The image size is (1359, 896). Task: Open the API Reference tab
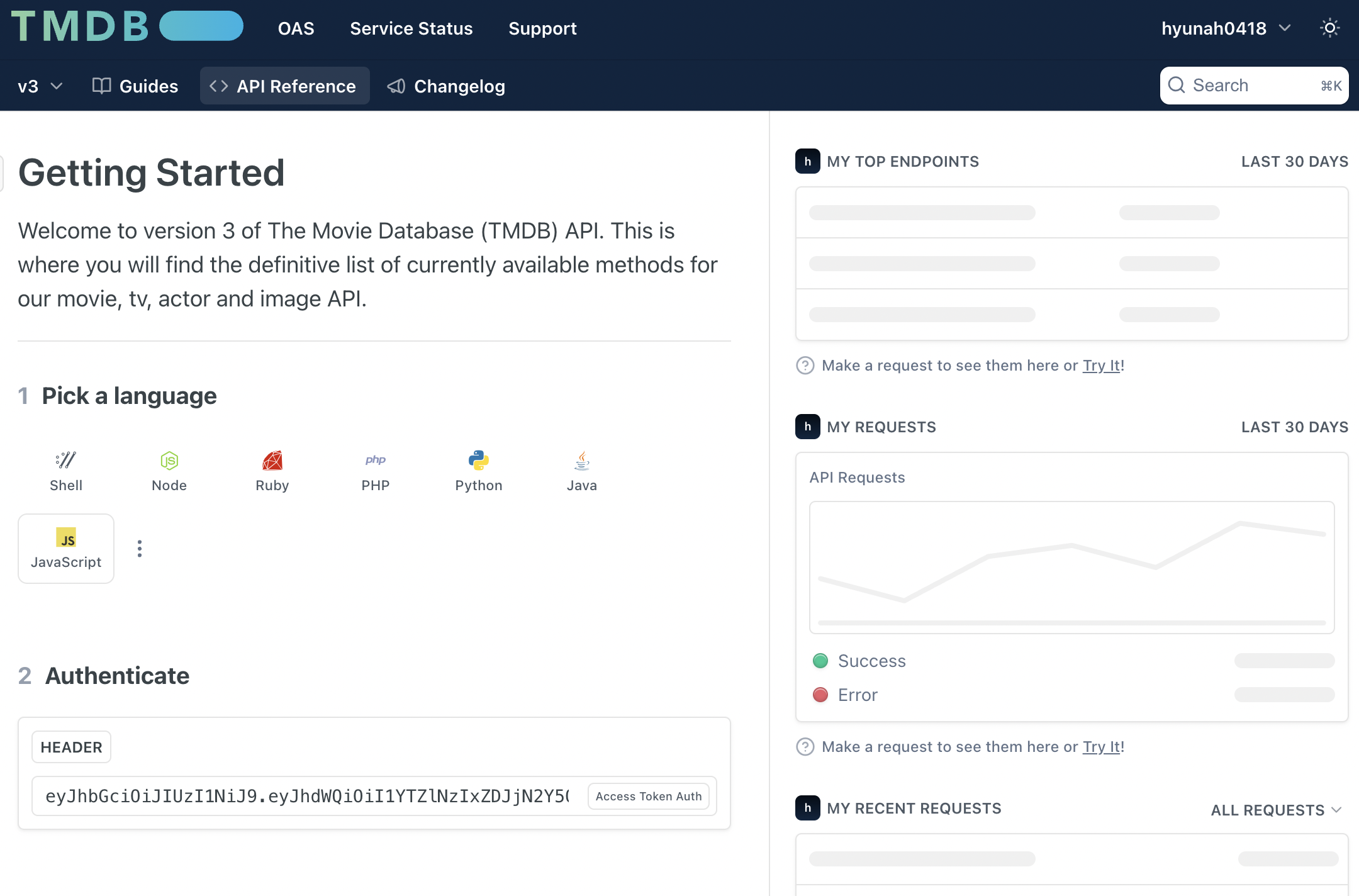point(284,86)
